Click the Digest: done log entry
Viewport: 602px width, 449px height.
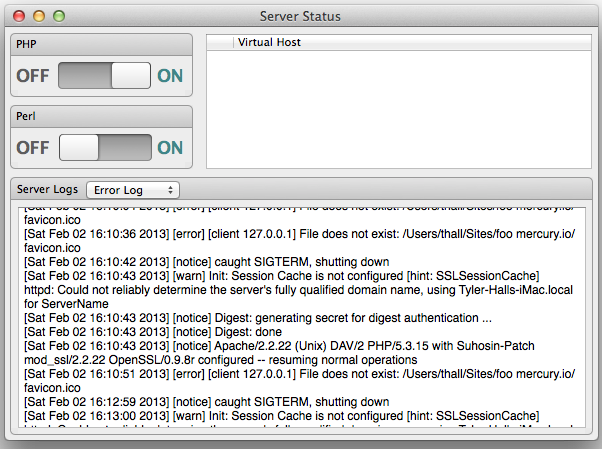click(153, 332)
